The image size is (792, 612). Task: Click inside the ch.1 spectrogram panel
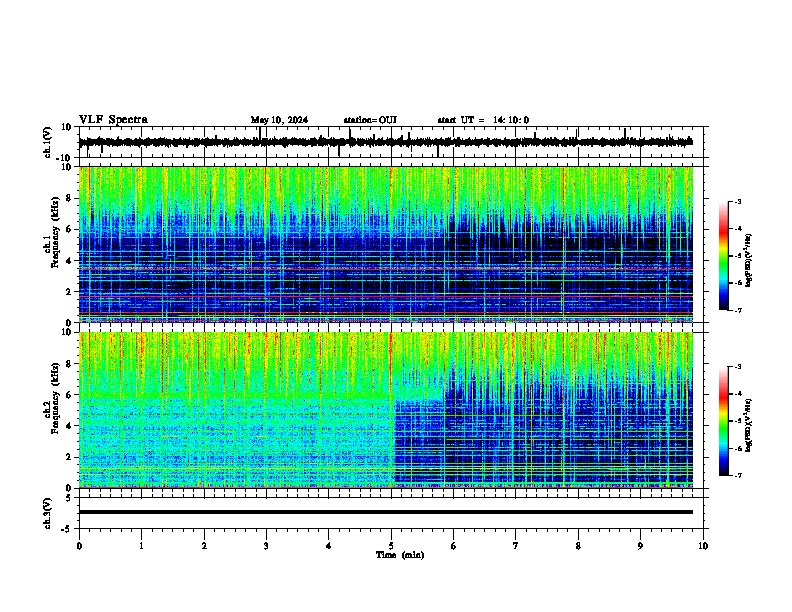coord(386,244)
